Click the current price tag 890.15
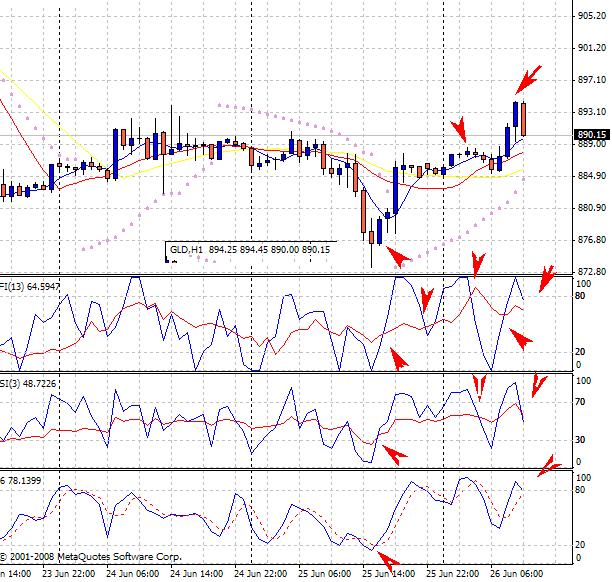Viewport: 612px width, 582px height. pos(591,134)
